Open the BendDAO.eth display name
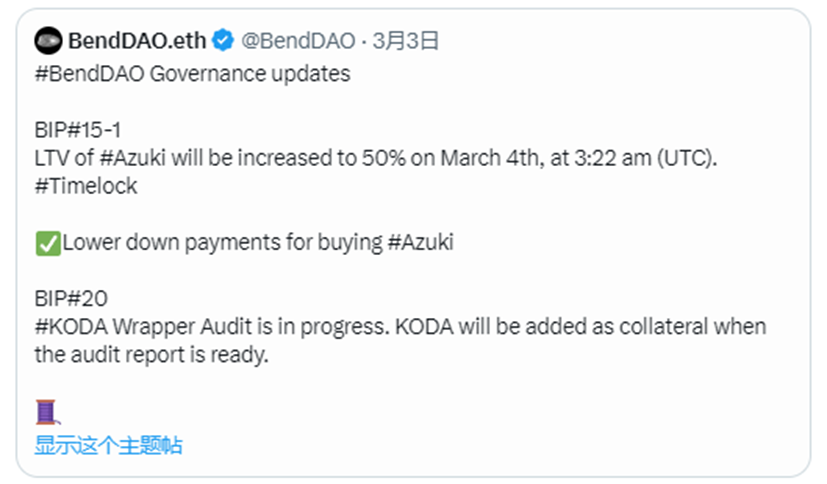Screen dimensions: 827x484 (x=137, y=41)
